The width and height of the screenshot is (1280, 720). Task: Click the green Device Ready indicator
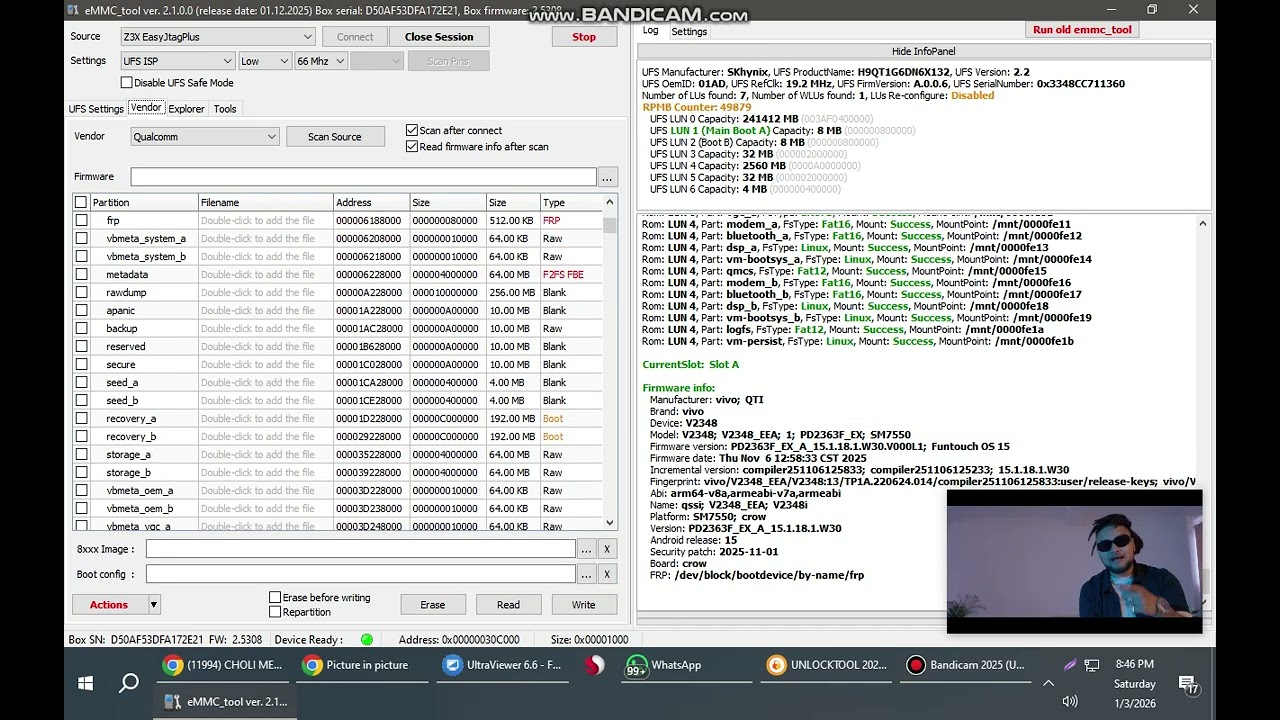coord(367,640)
